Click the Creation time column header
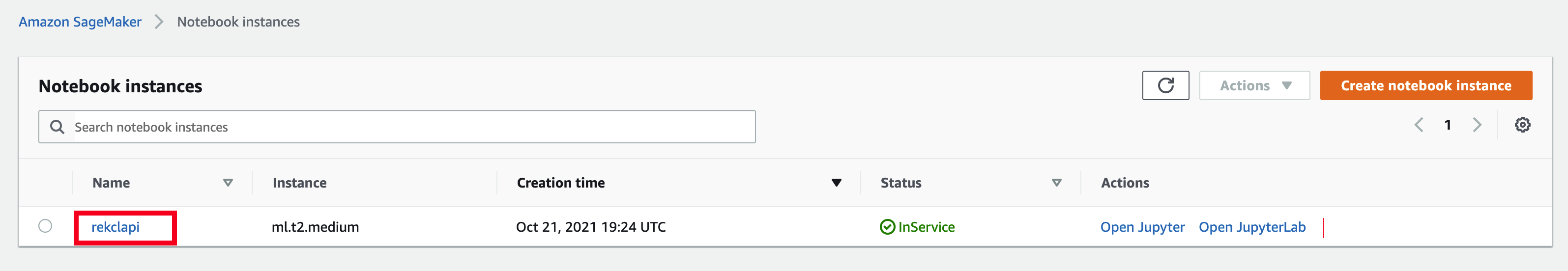Viewport: 1568px width, 271px height. 561,183
